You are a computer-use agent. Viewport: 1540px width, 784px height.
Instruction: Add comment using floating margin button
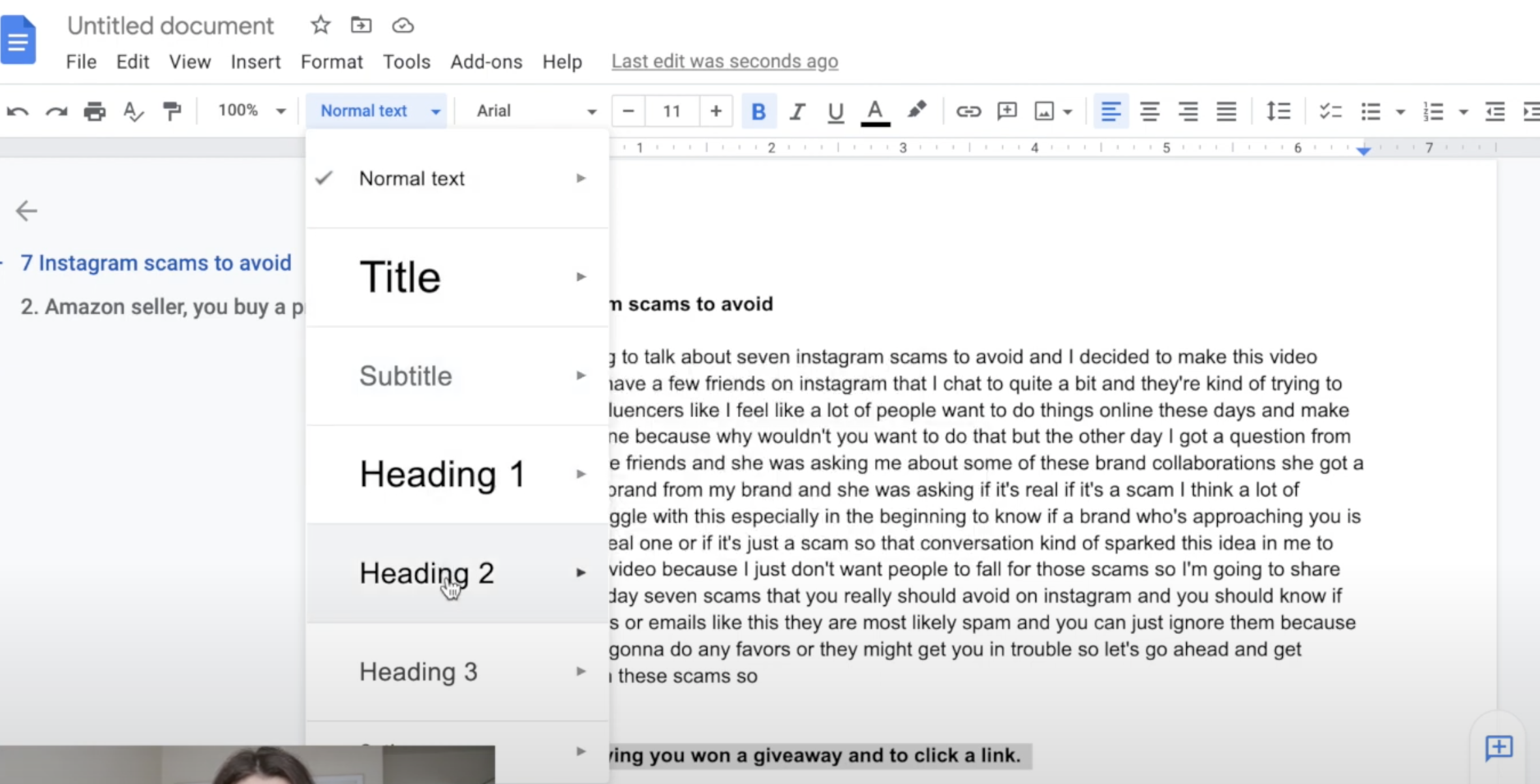(x=1499, y=747)
